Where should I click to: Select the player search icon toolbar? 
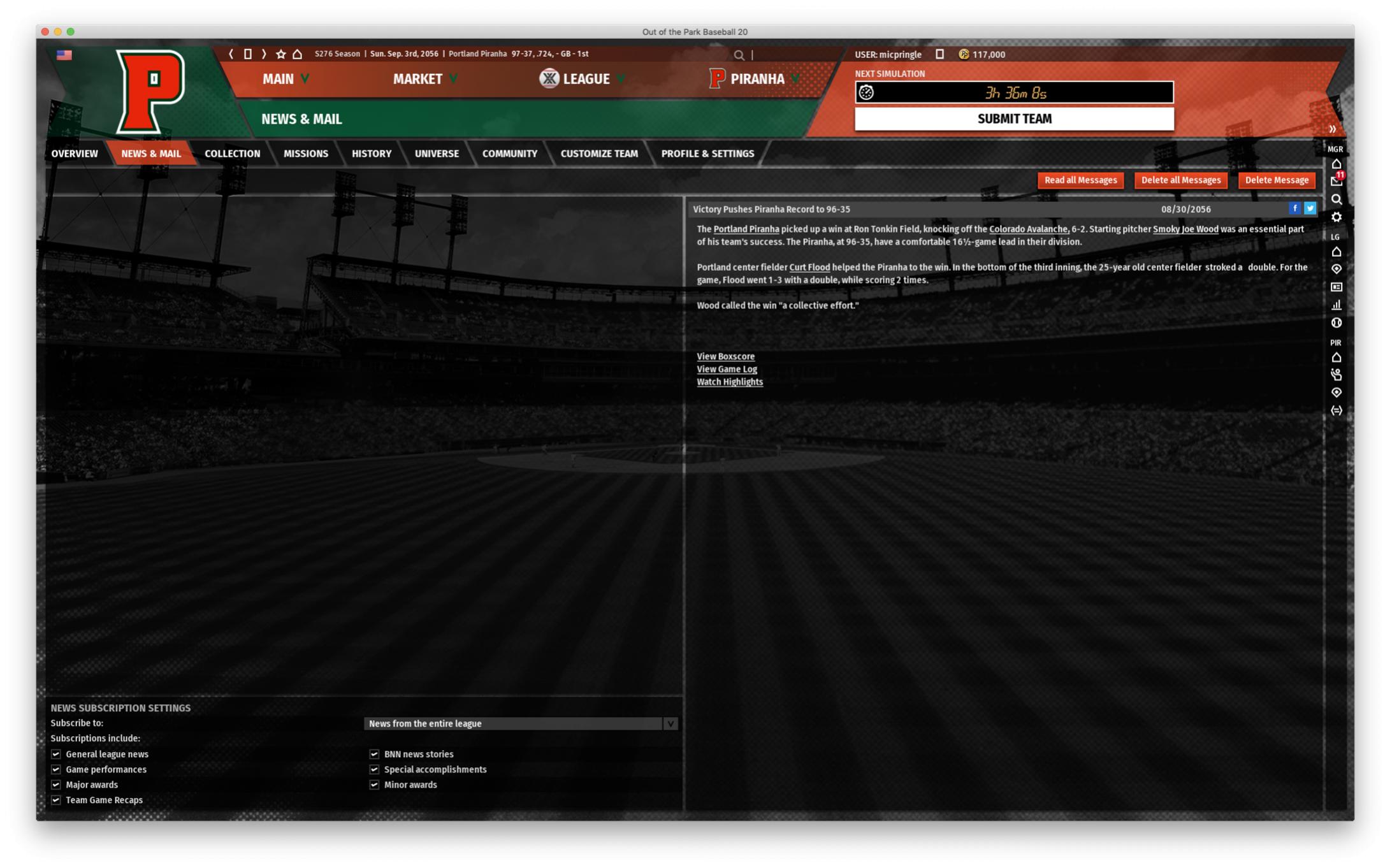1337,199
